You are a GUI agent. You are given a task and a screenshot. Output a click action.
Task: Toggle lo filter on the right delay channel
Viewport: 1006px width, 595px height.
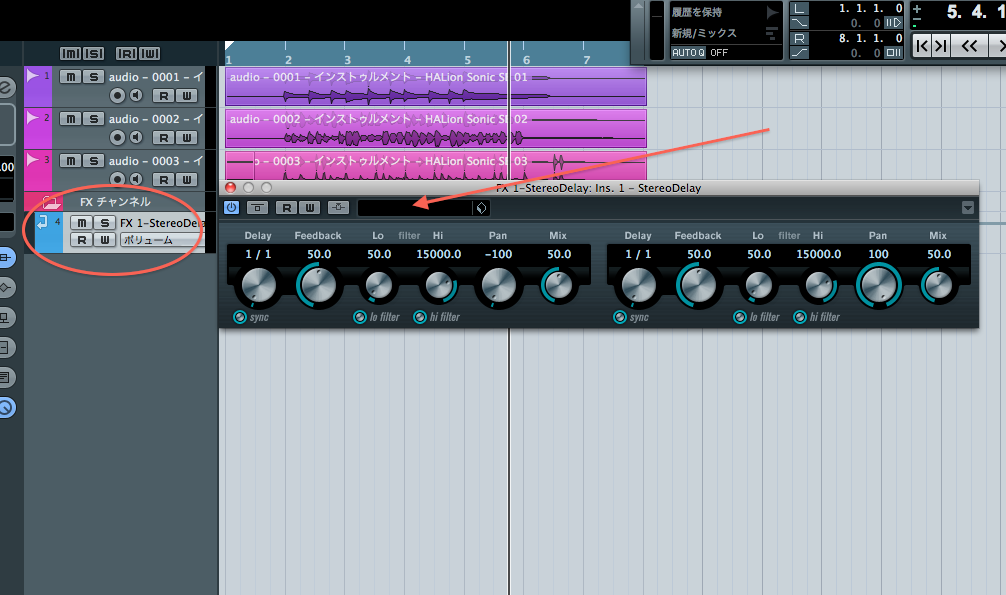click(740, 317)
